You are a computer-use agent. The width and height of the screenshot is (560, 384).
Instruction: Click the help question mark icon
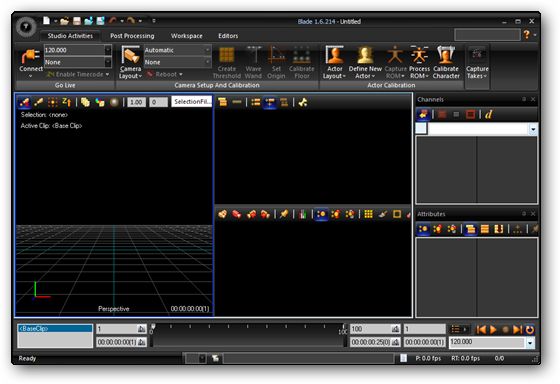[x=526, y=35]
